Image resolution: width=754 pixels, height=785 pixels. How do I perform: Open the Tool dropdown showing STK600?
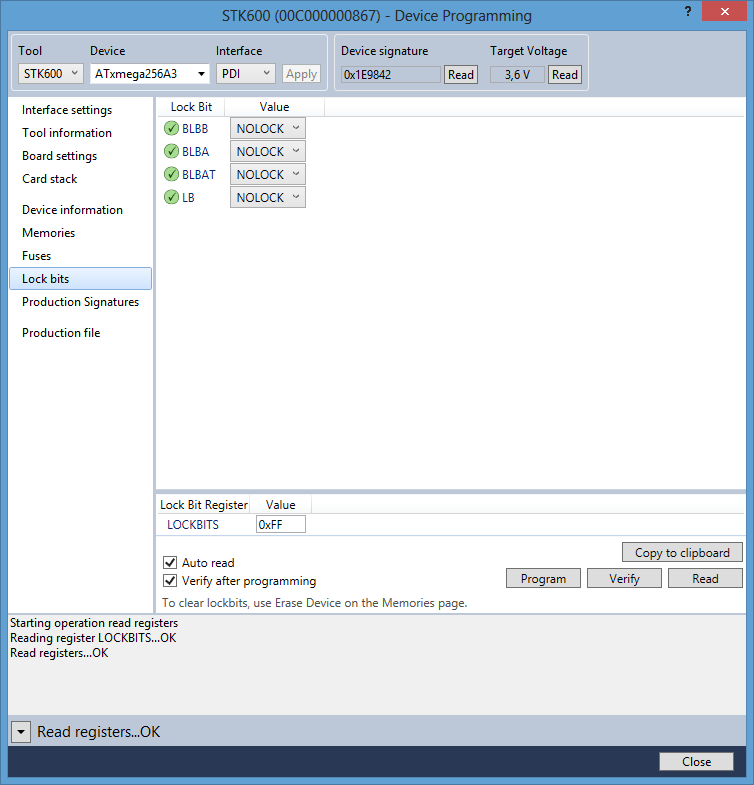[51, 74]
